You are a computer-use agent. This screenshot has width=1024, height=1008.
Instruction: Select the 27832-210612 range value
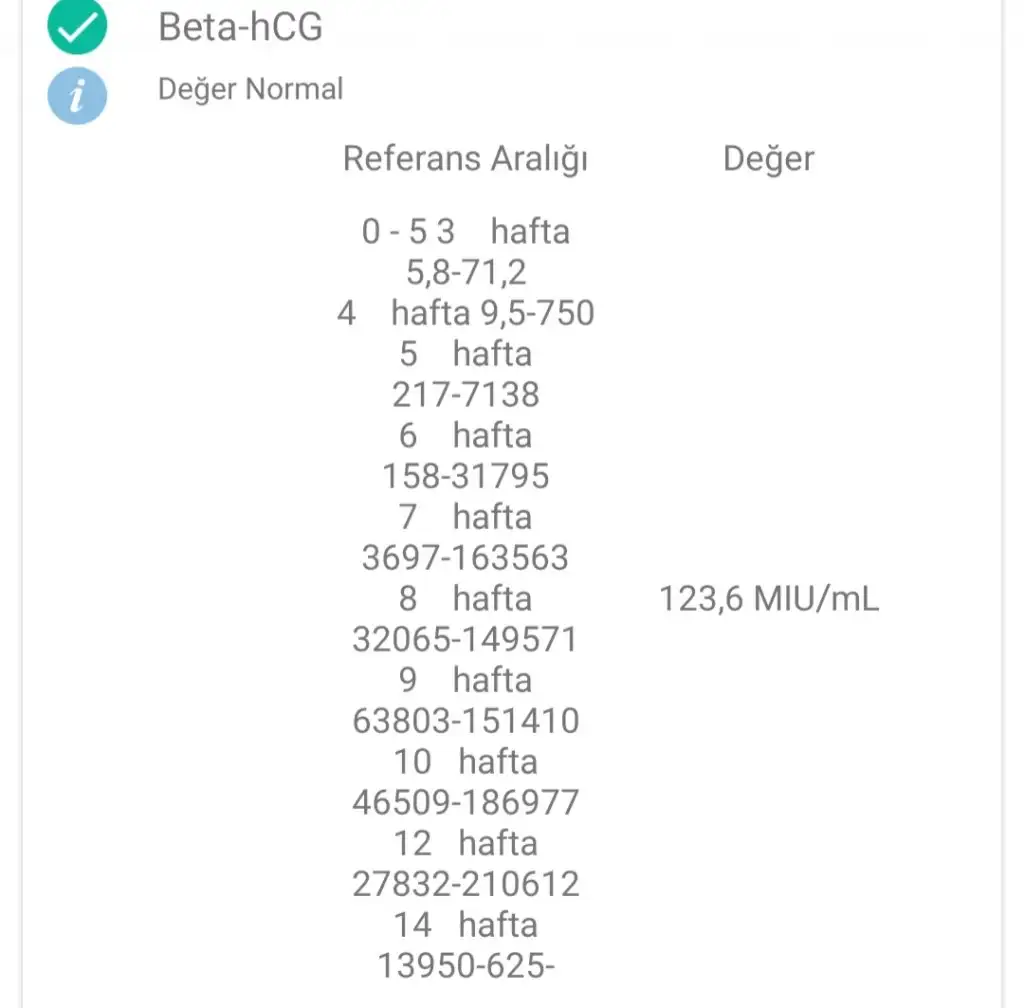tap(466, 884)
